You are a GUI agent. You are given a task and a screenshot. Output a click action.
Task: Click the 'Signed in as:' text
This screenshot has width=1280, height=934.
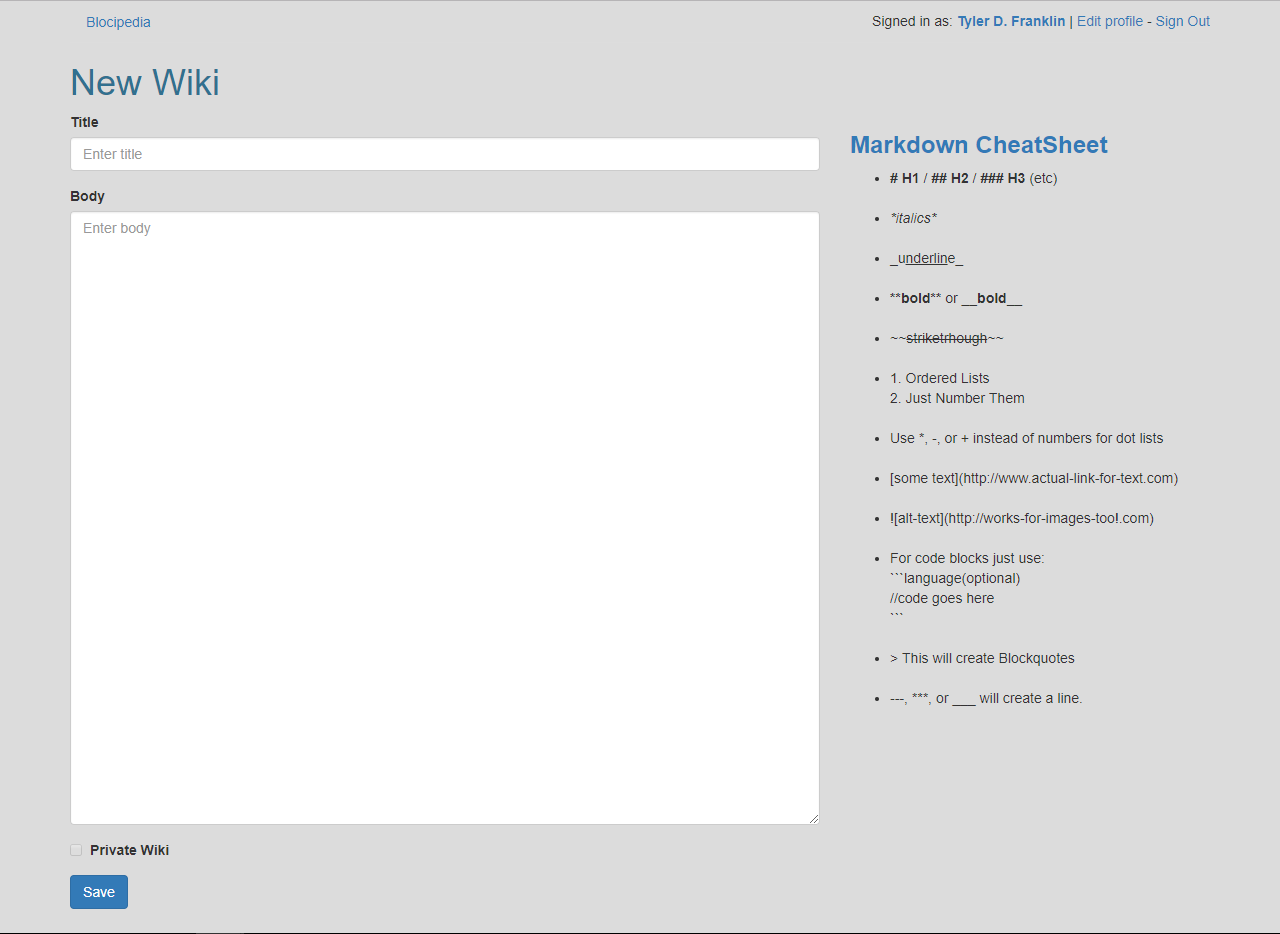coord(912,21)
